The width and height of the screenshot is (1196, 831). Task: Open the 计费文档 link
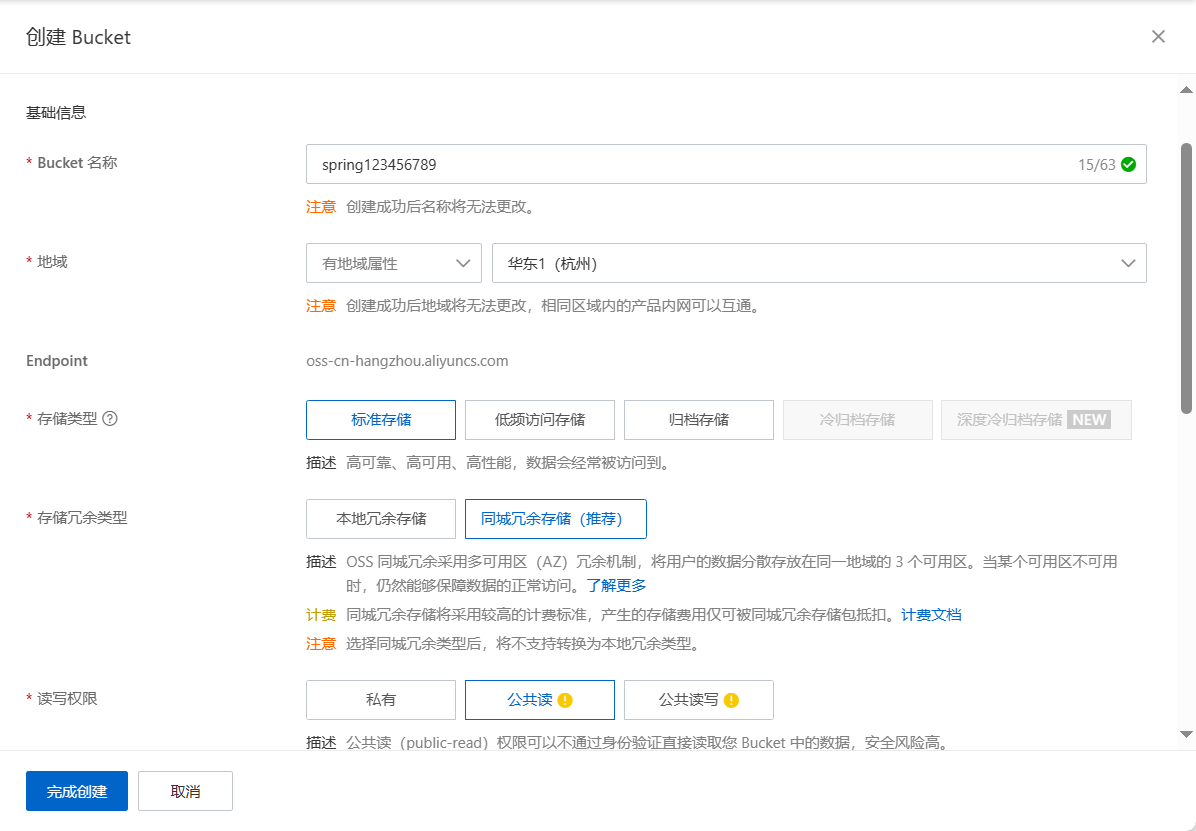tap(931, 615)
